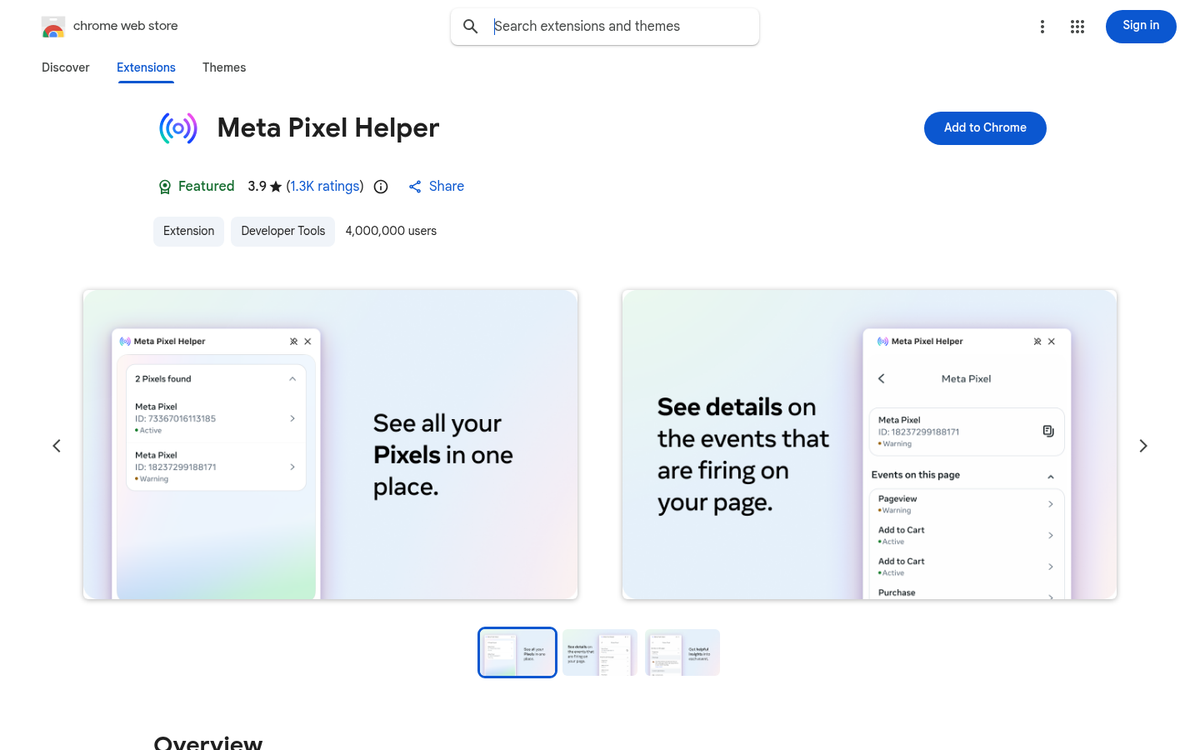Show next screenshot with right arrow
The height and width of the screenshot is (750, 1200).
(x=1143, y=446)
